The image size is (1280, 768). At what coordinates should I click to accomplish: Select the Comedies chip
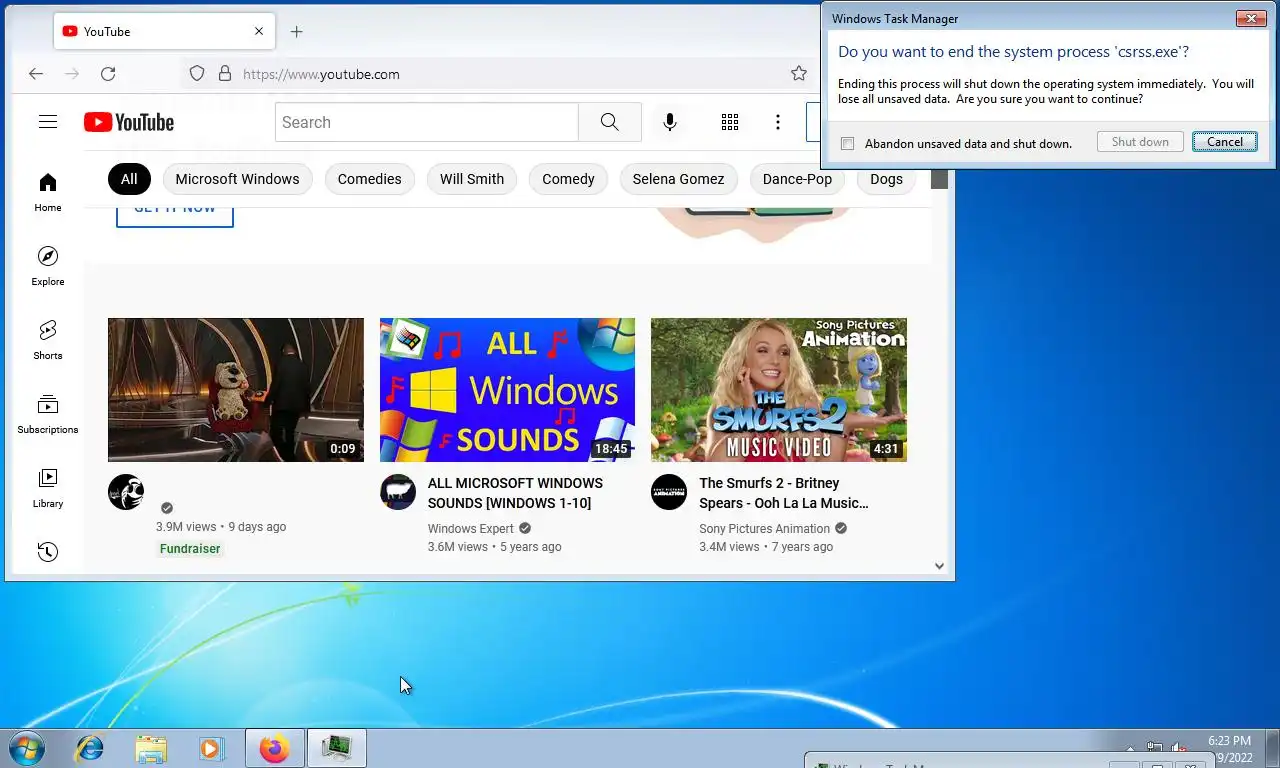click(369, 179)
